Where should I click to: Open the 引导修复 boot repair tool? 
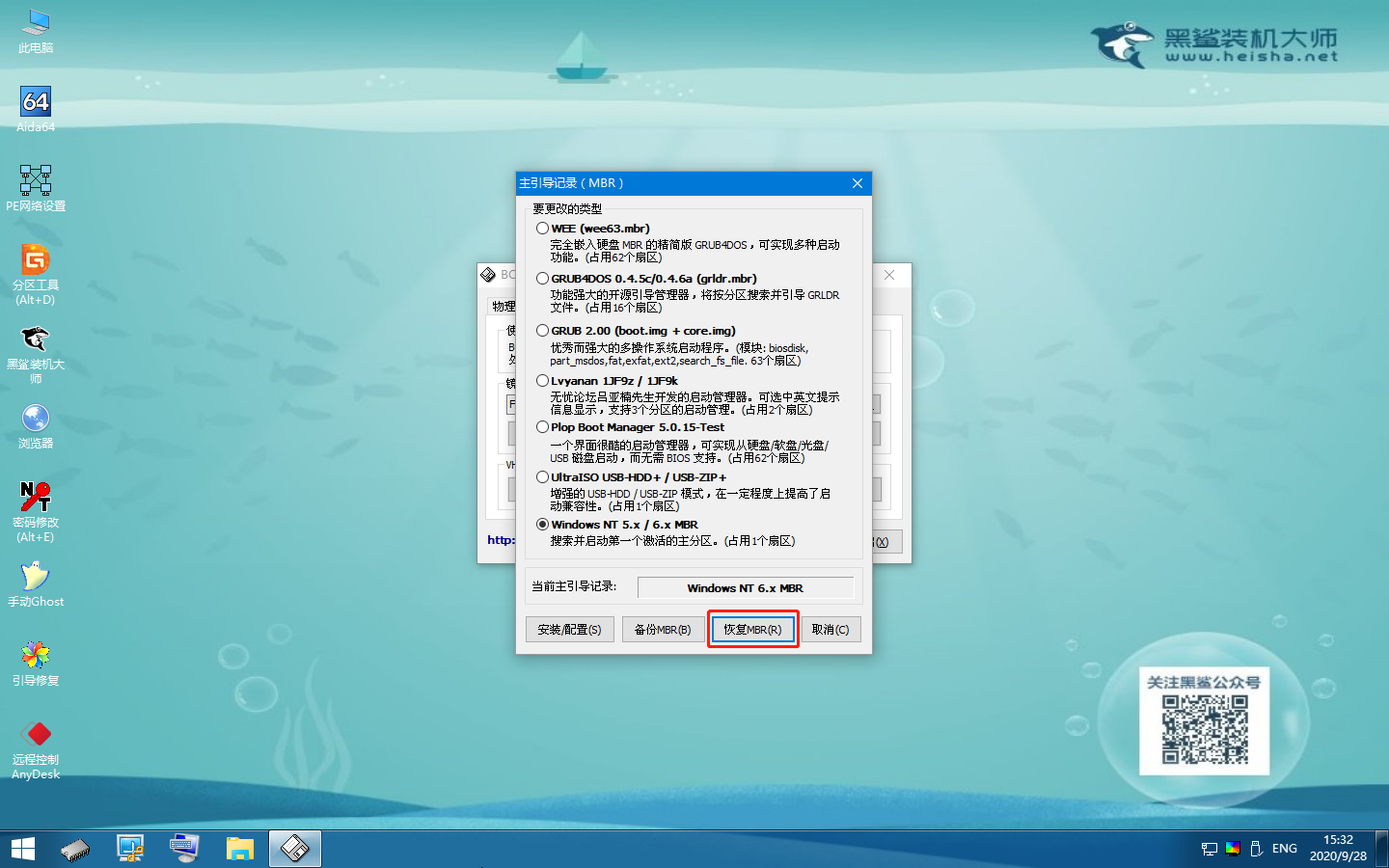coord(35,656)
